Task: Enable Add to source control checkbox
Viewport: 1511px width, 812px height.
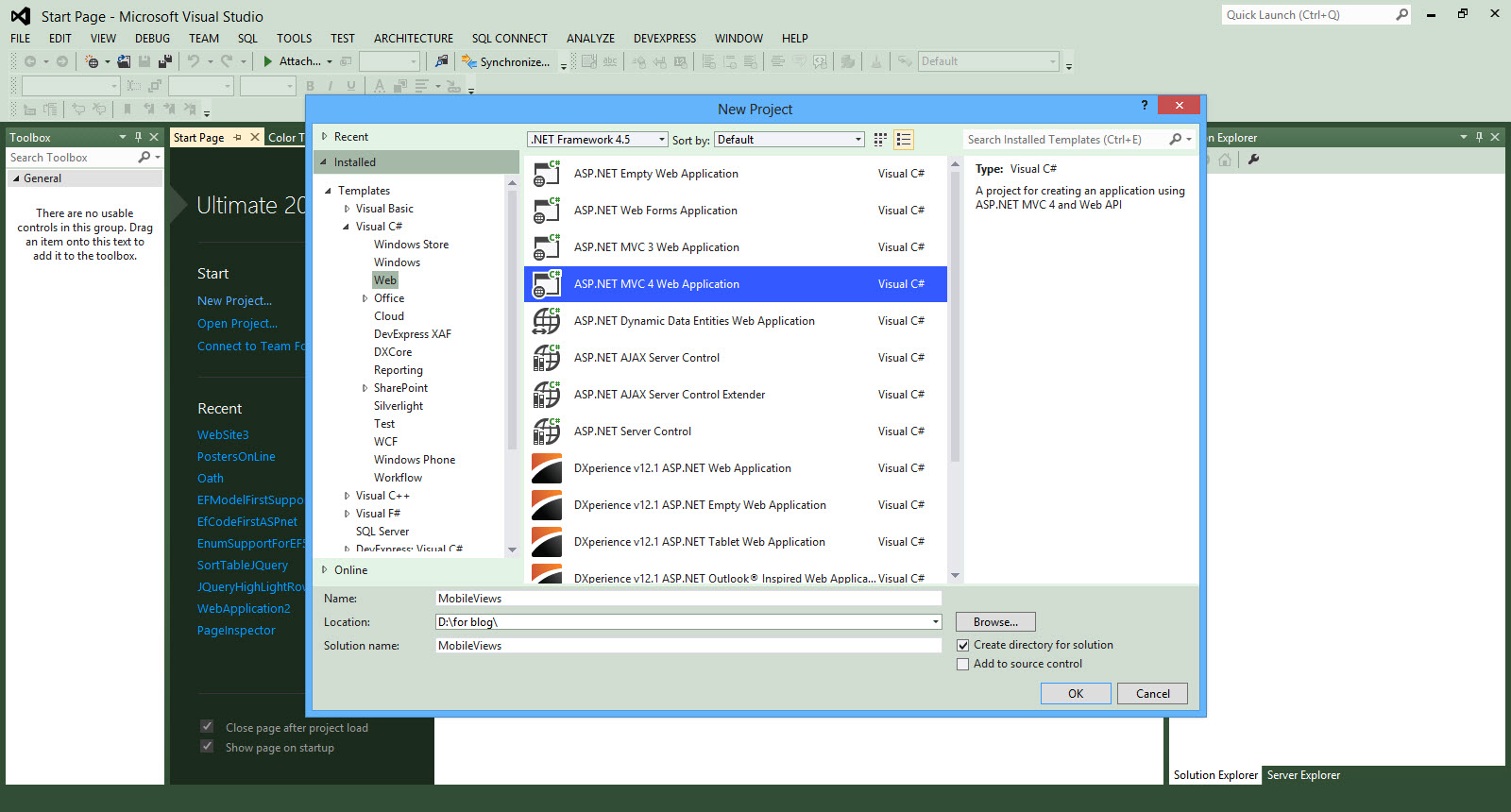Action: click(x=963, y=665)
